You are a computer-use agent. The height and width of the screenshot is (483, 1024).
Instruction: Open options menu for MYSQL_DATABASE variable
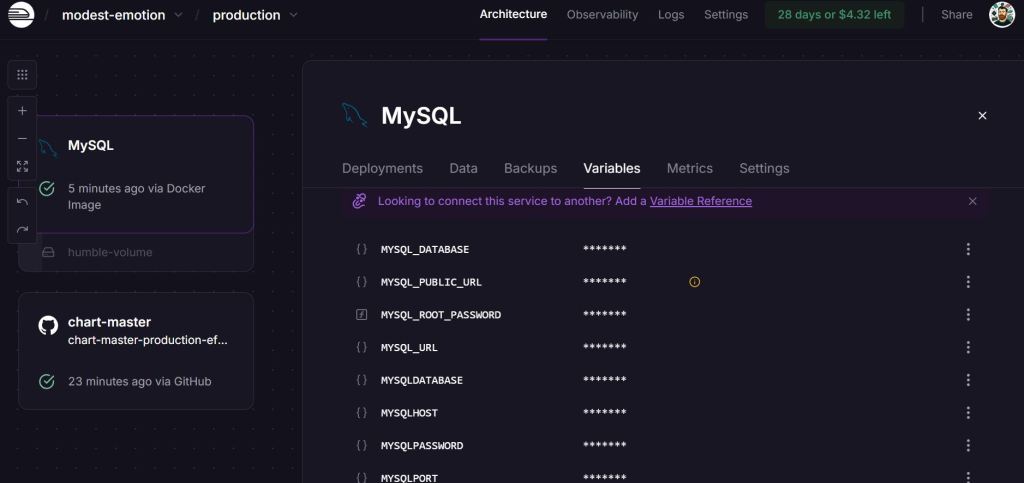pos(967,249)
